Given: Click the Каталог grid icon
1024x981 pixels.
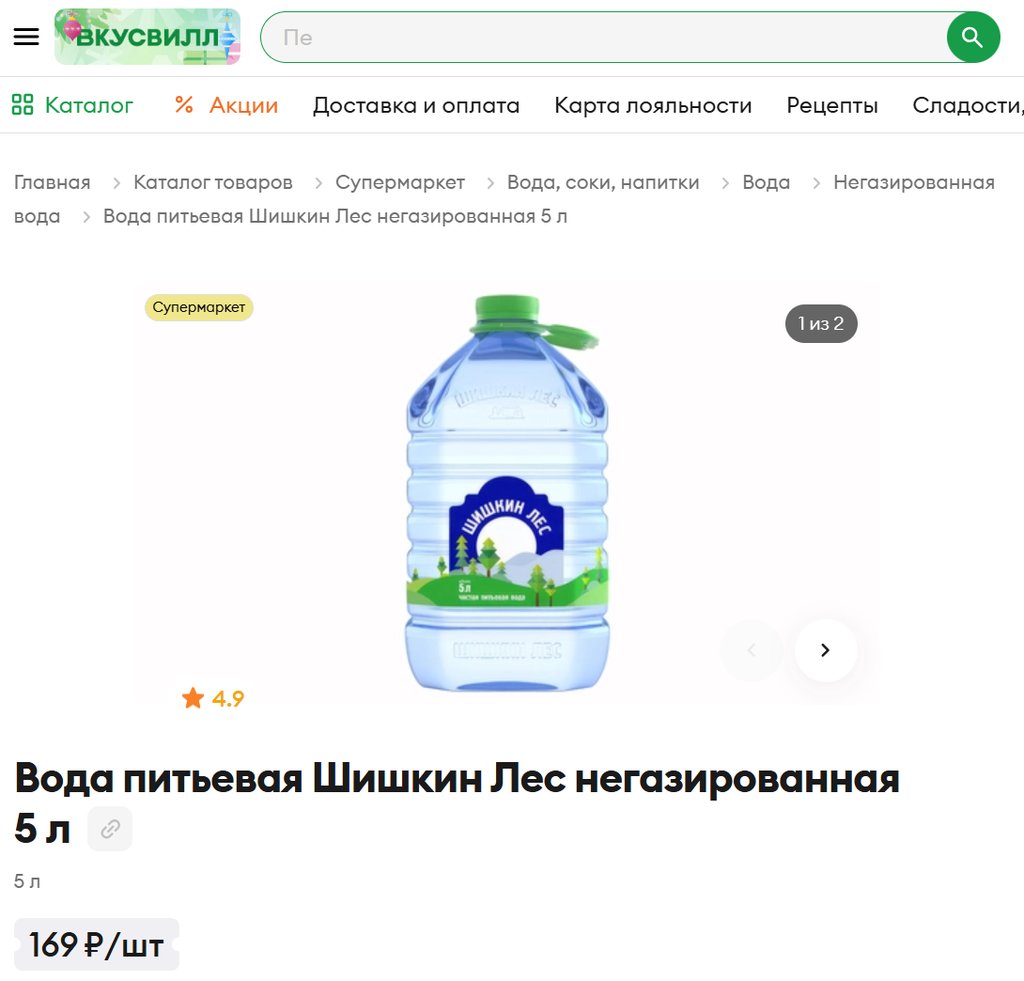Looking at the screenshot, I should 22,105.
